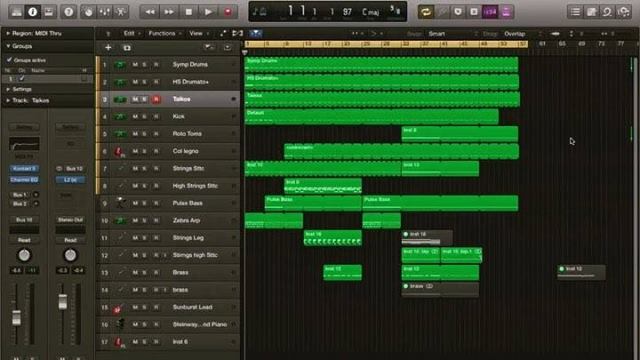Screen dimensions: 640x360
Task: Start playback with the Play button
Action: [208, 12]
